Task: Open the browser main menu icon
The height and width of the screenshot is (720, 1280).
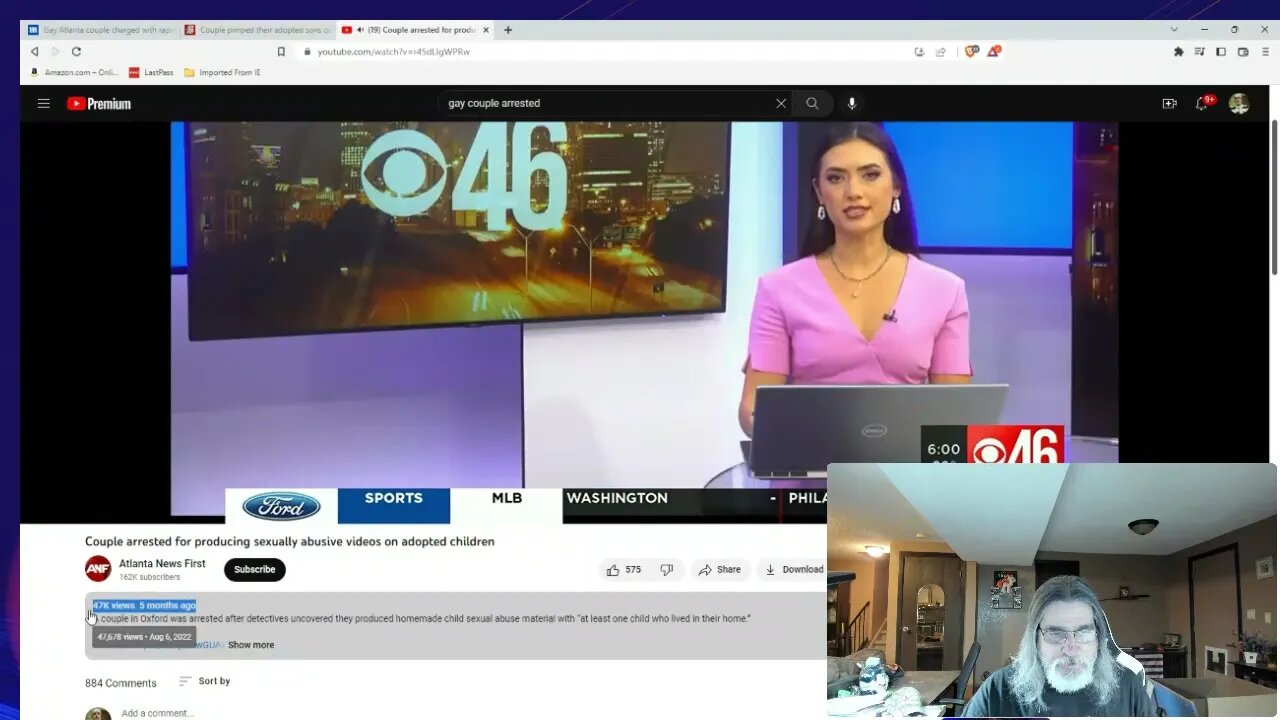Action: click(1264, 51)
